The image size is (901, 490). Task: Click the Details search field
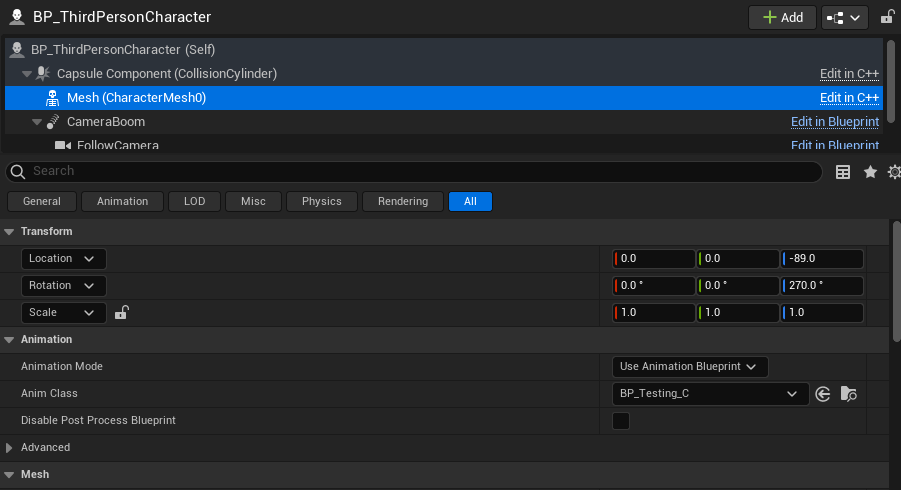420,172
